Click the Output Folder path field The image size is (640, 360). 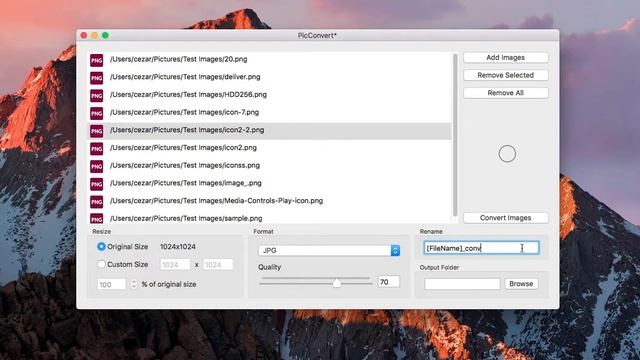point(462,284)
